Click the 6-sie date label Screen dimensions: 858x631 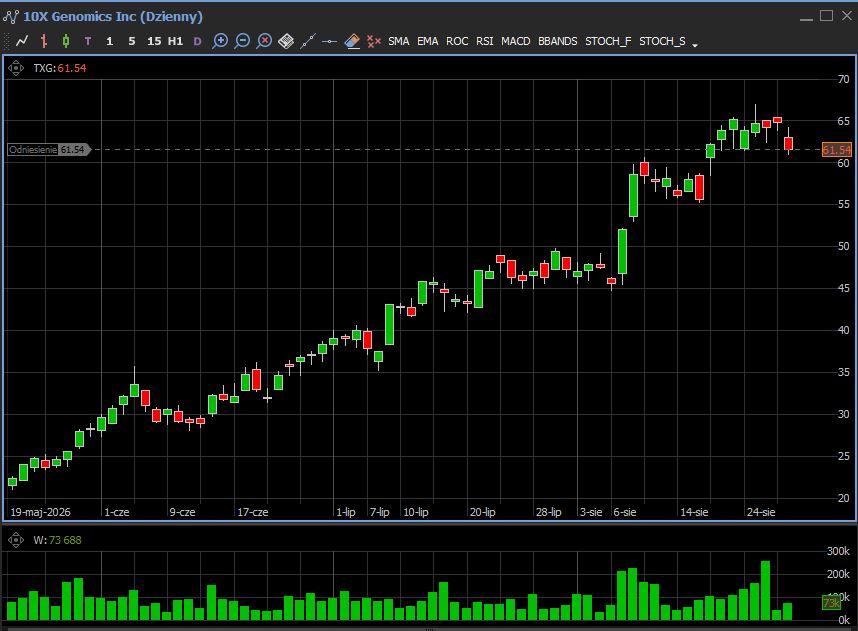click(625, 512)
